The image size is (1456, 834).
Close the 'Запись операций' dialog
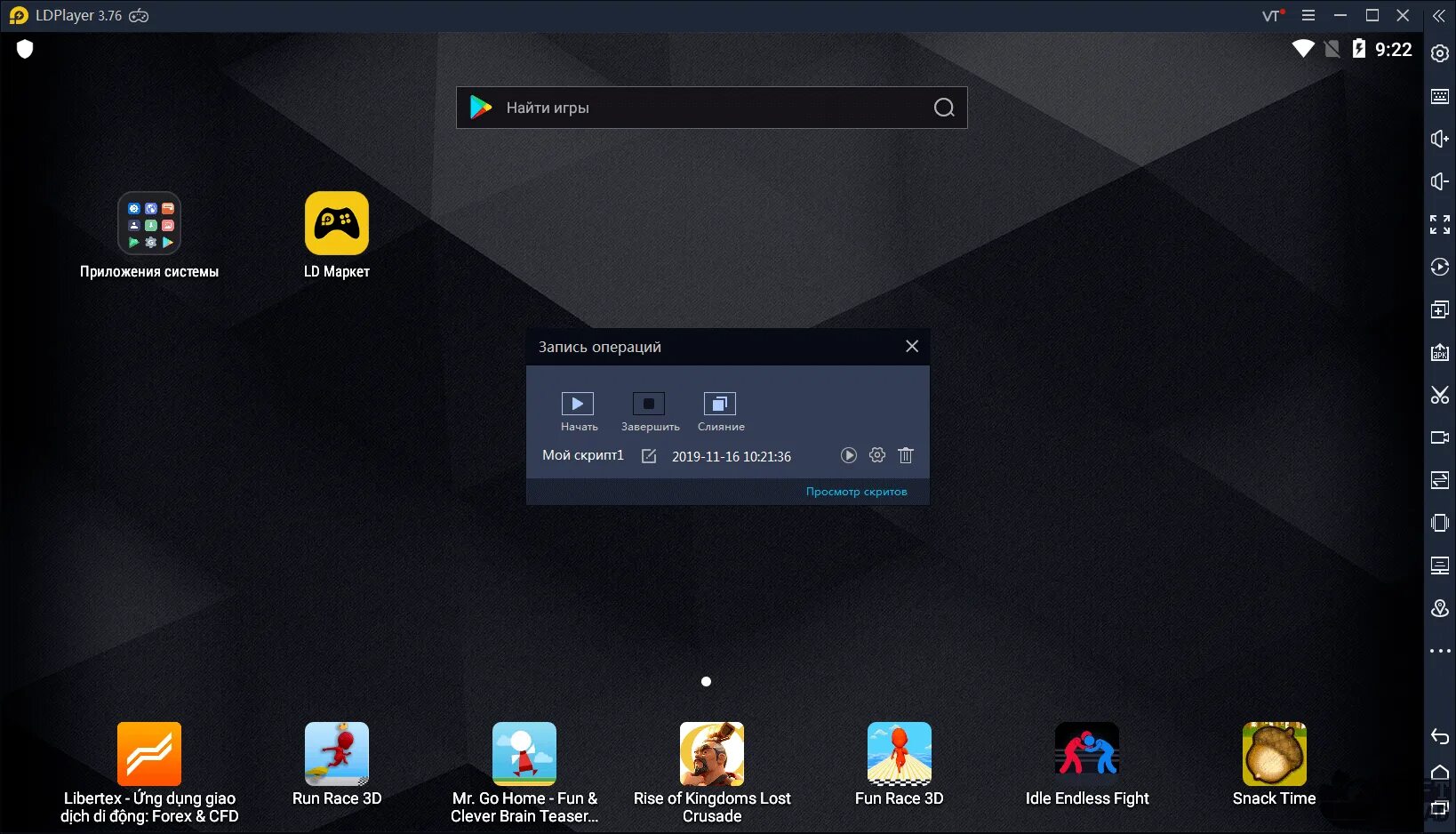click(912, 346)
